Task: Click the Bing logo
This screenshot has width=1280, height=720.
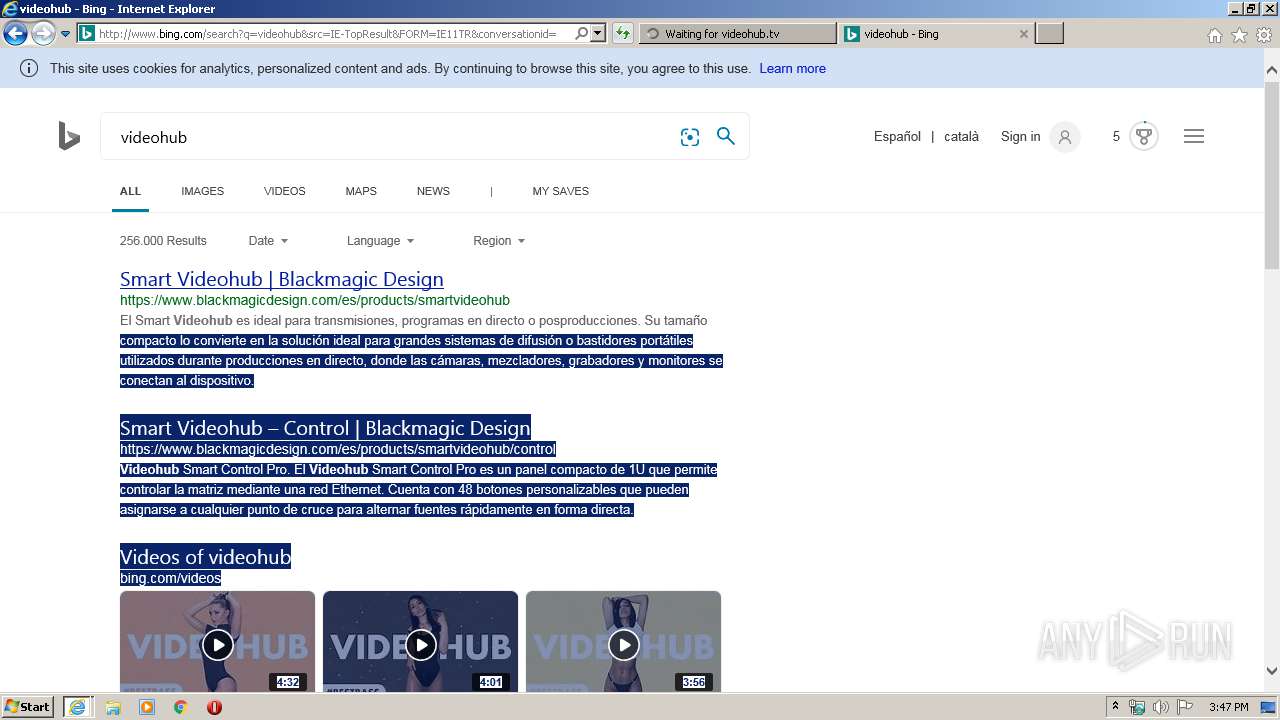Action: pyautogui.click(x=69, y=136)
